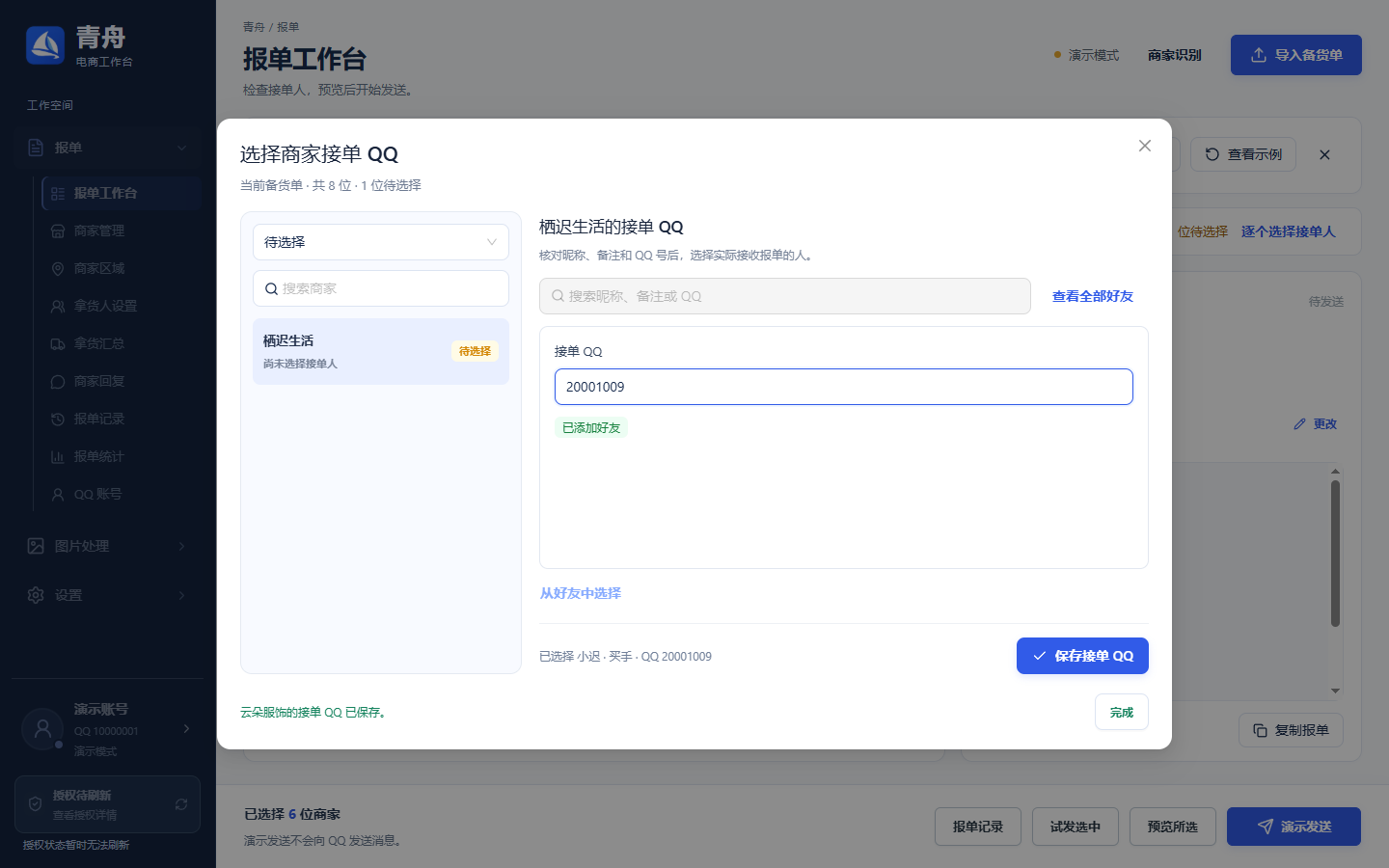Click the 搜索昵称、备注或 QQ search box
This screenshot has height=868, width=1389.
pos(785,296)
